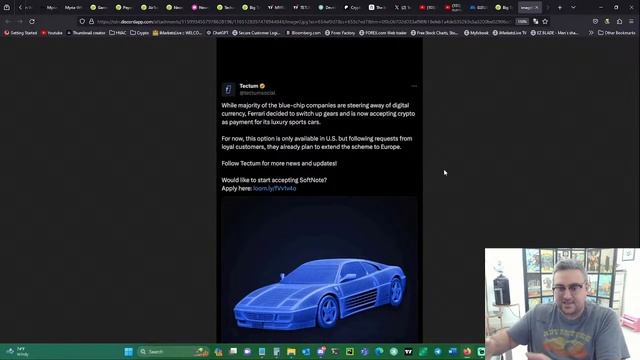Expand the list all tabs dropdown
The height and width of the screenshot is (360, 640).
click(573, 7)
